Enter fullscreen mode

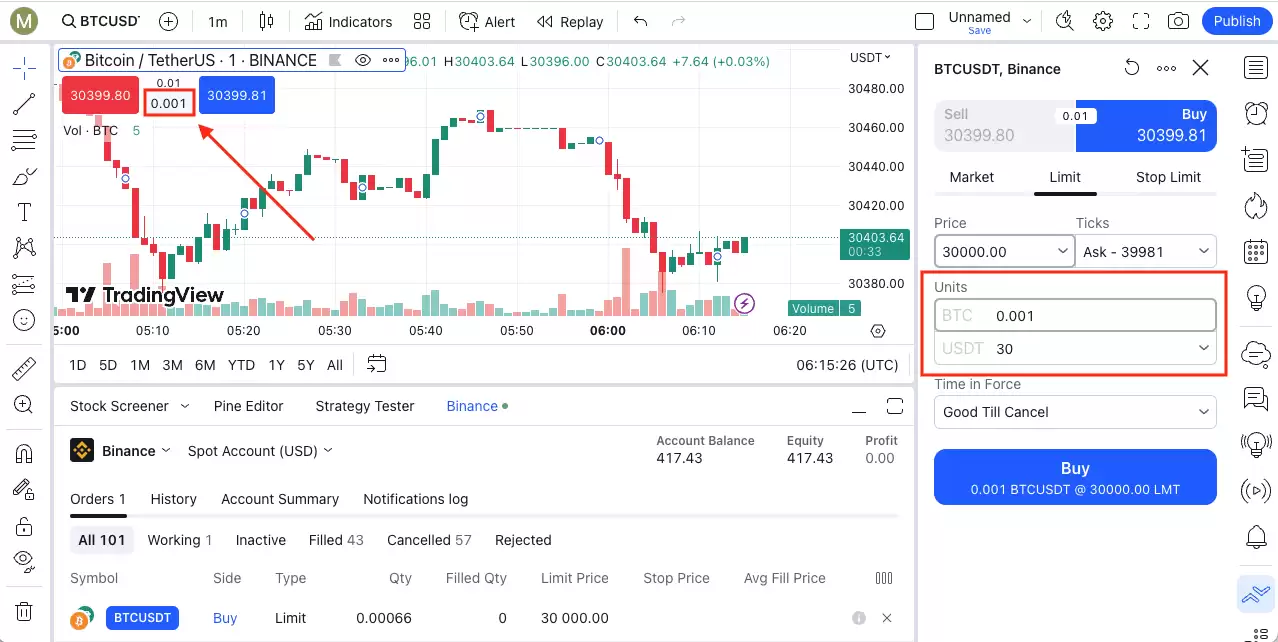point(1141,21)
